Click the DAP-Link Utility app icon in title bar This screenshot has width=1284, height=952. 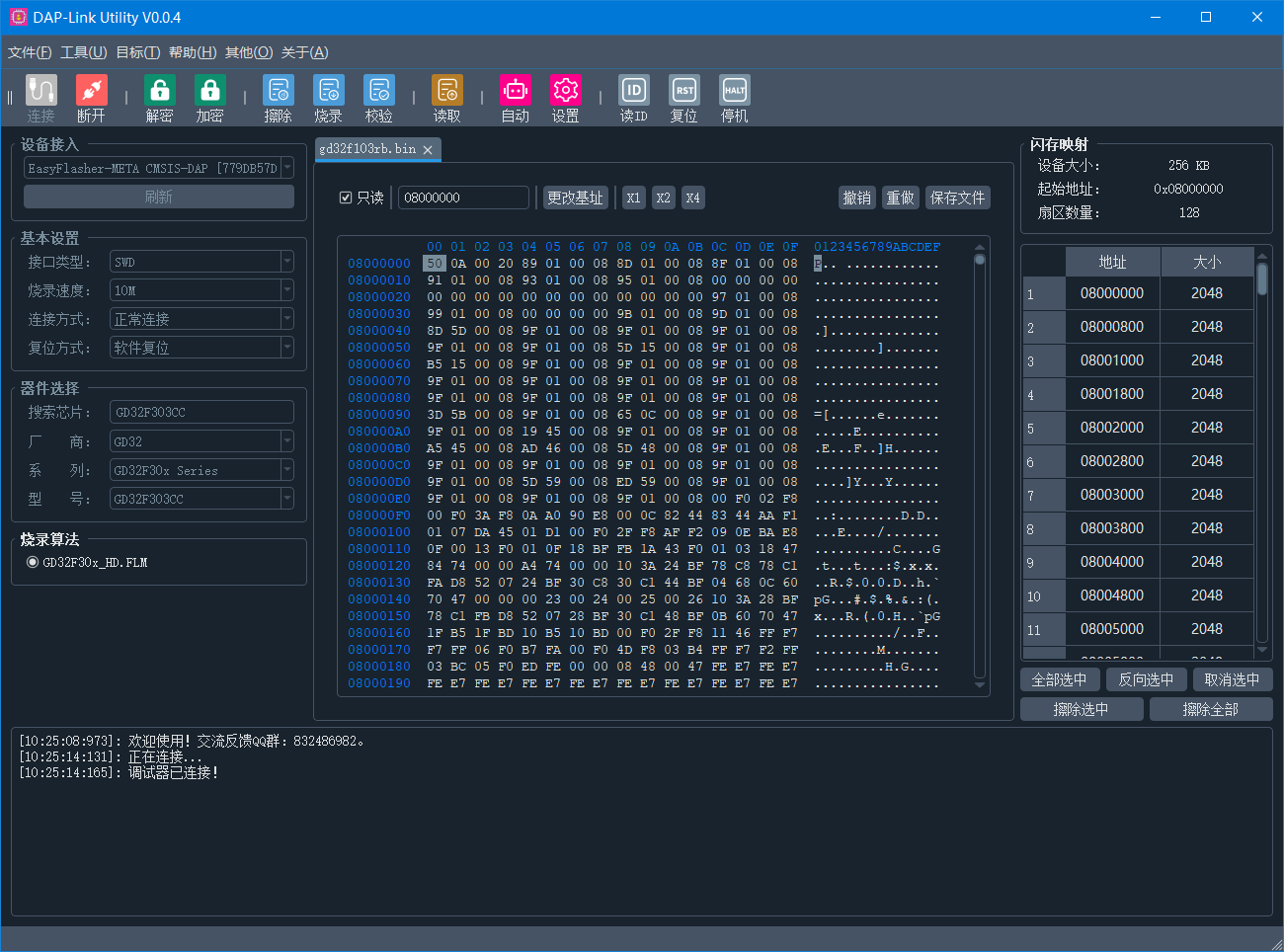tap(18, 17)
